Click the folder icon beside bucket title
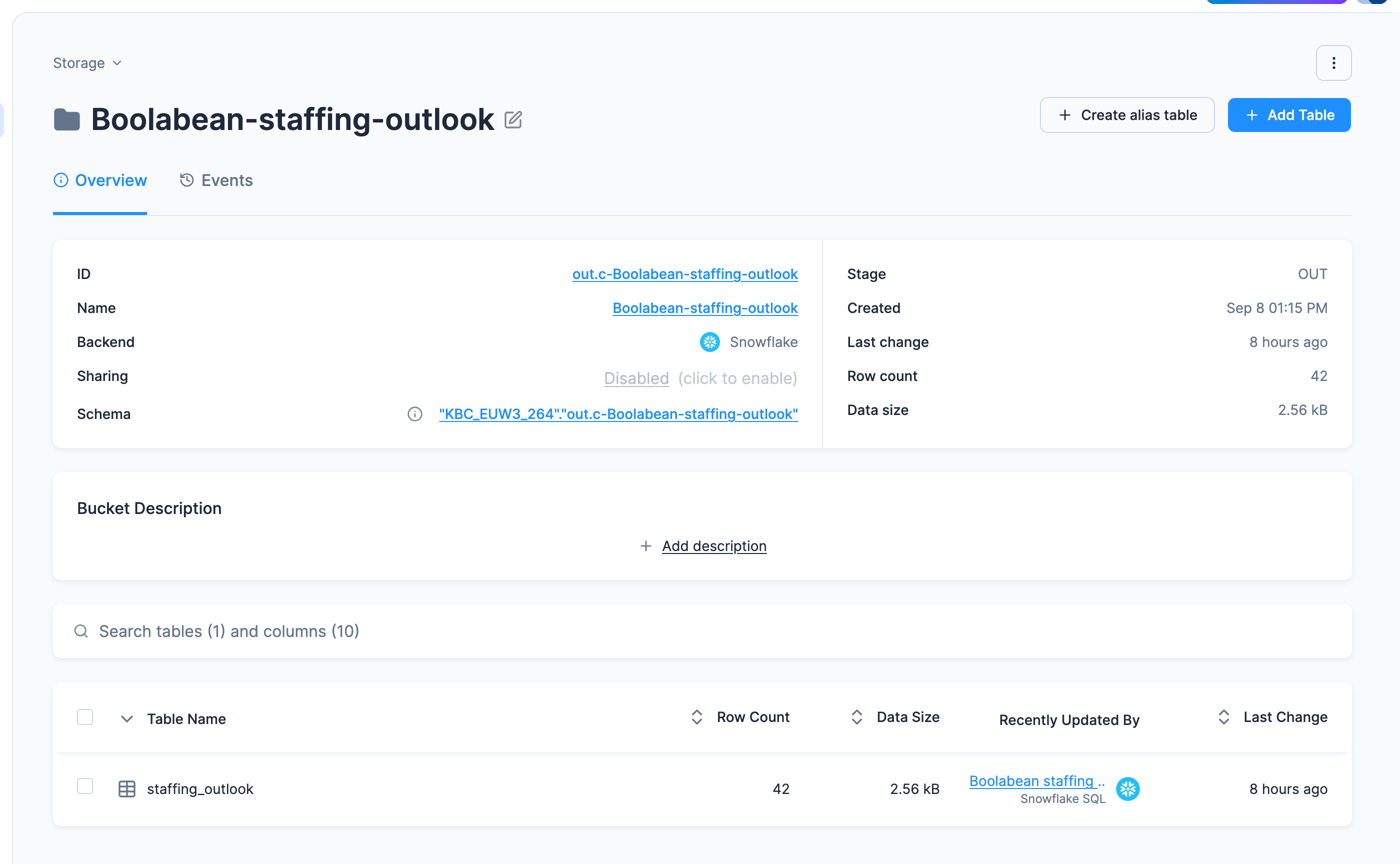1400x864 pixels. [67, 119]
